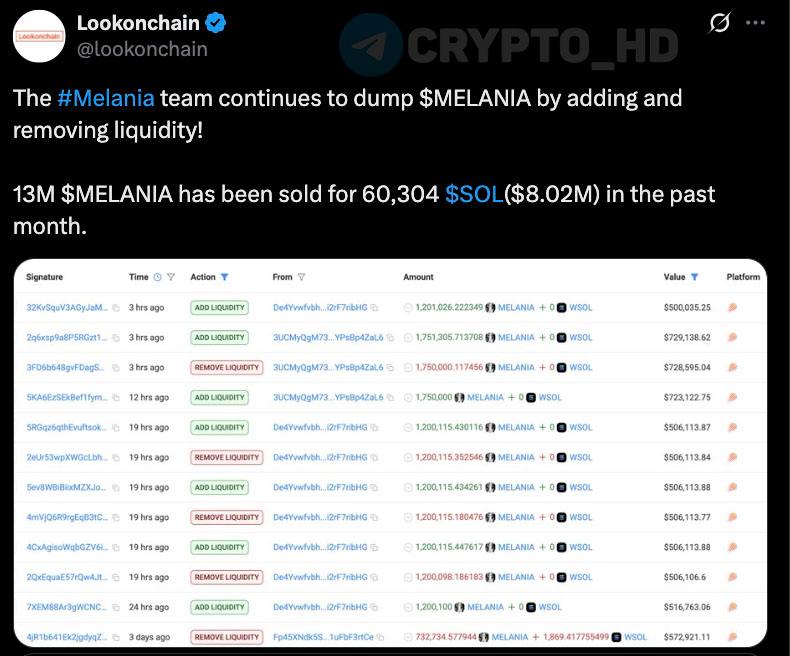Toggle the Time column clock format icon
Image resolution: width=790 pixels, height=656 pixels.
click(x=158, y=277)
